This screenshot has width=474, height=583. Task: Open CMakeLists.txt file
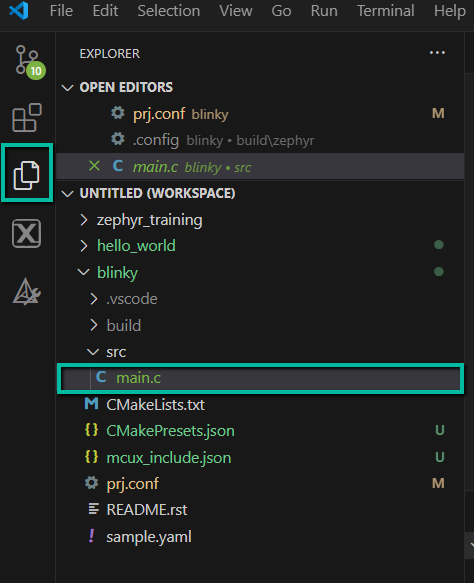260,404
